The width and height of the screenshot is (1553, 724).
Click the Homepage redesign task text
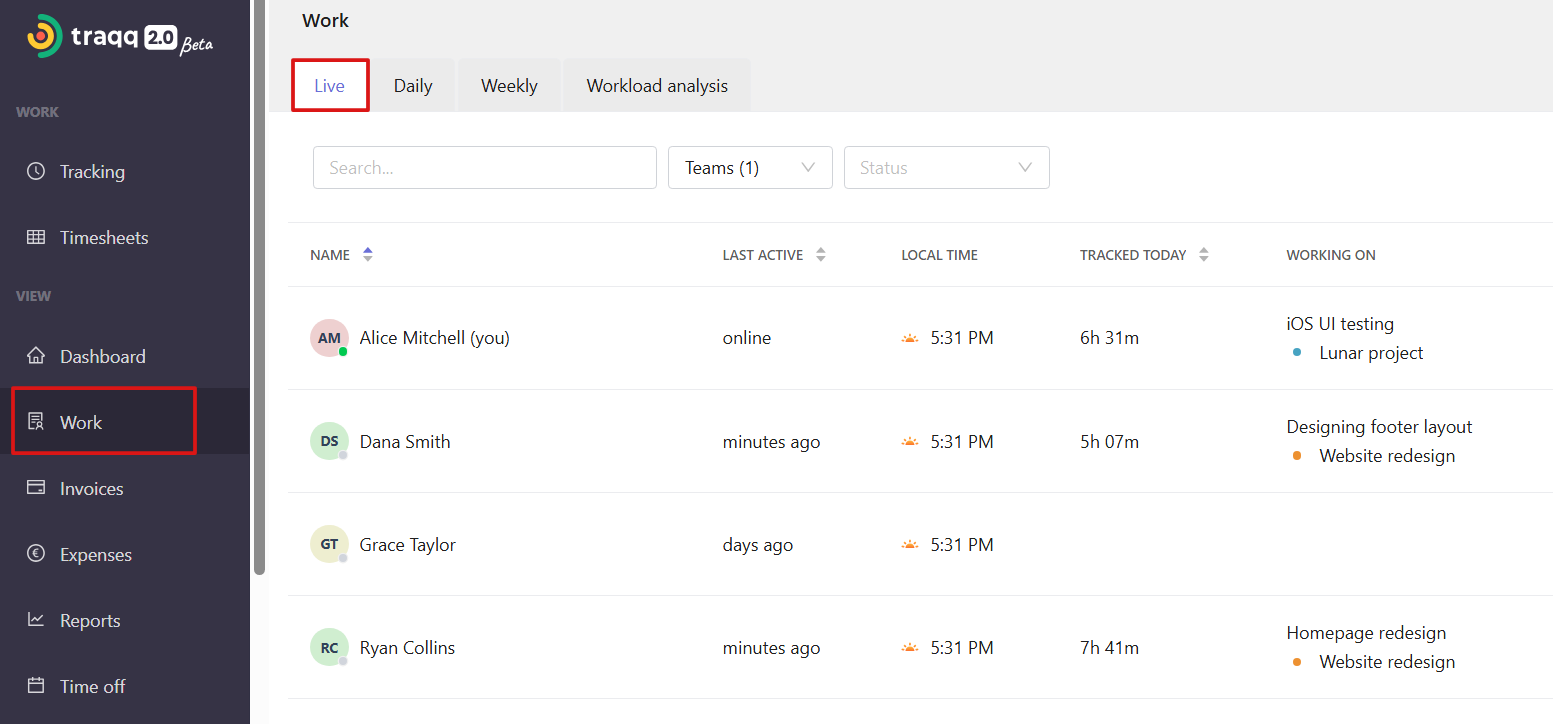point(1366,632)
